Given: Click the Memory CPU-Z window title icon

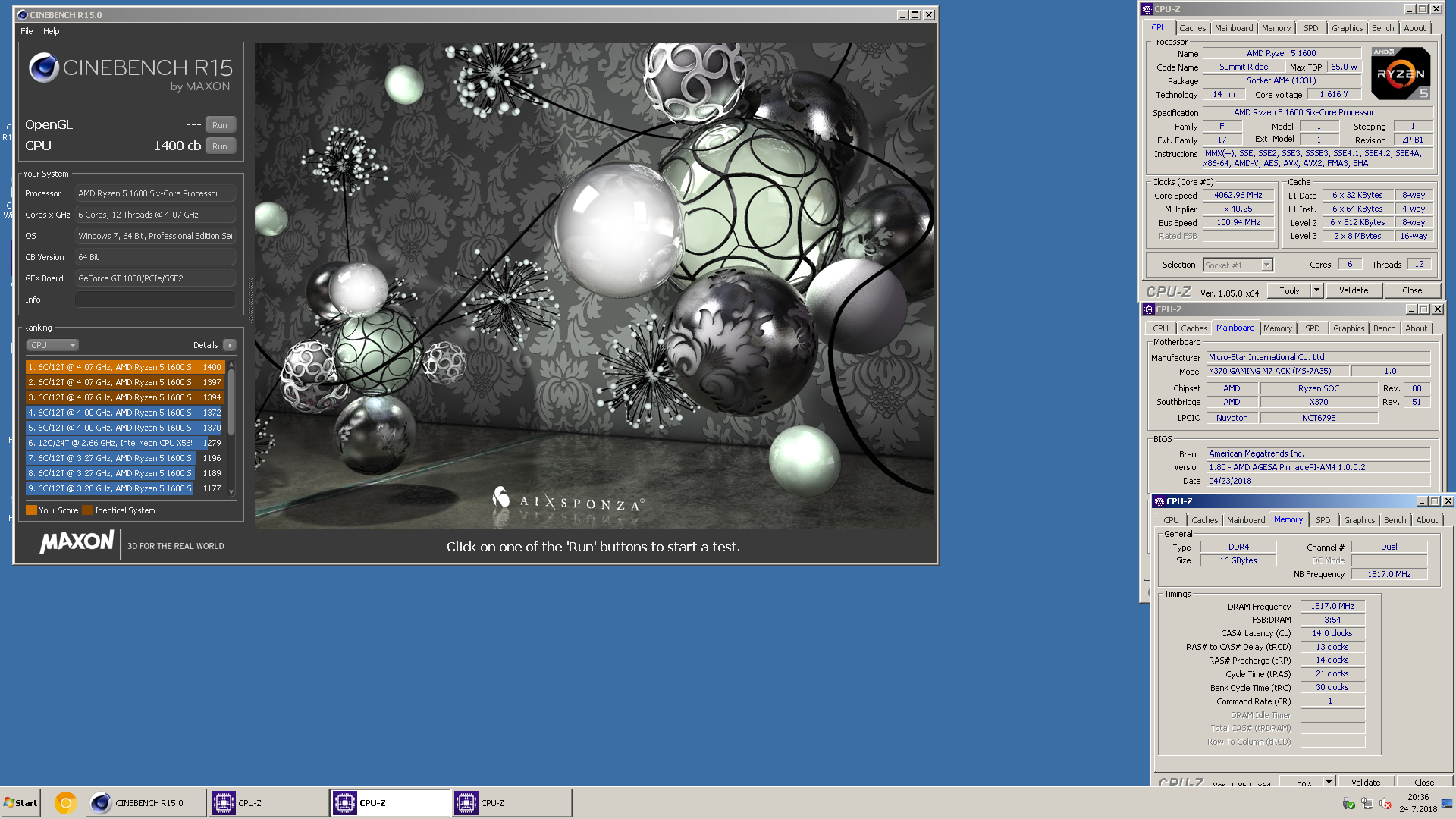Looking at the screenshot, I should click(x=1159, y=501).
